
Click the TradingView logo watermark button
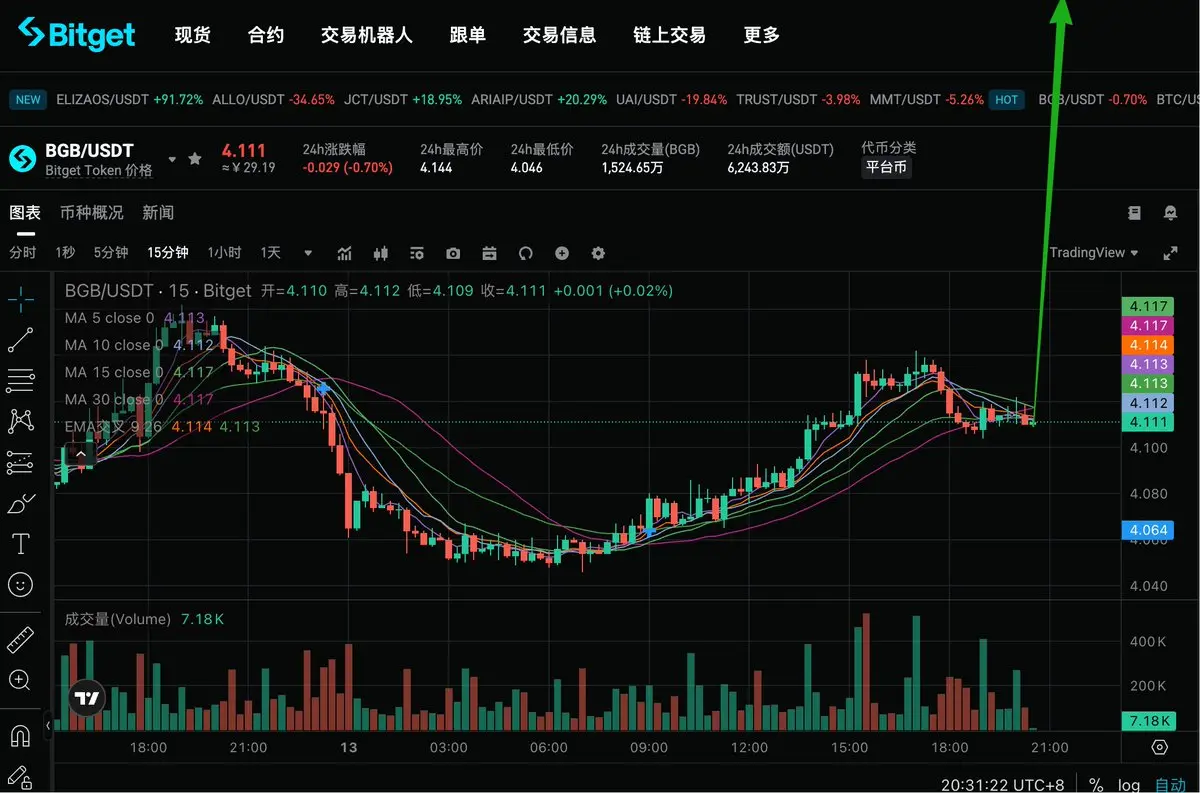87,699
